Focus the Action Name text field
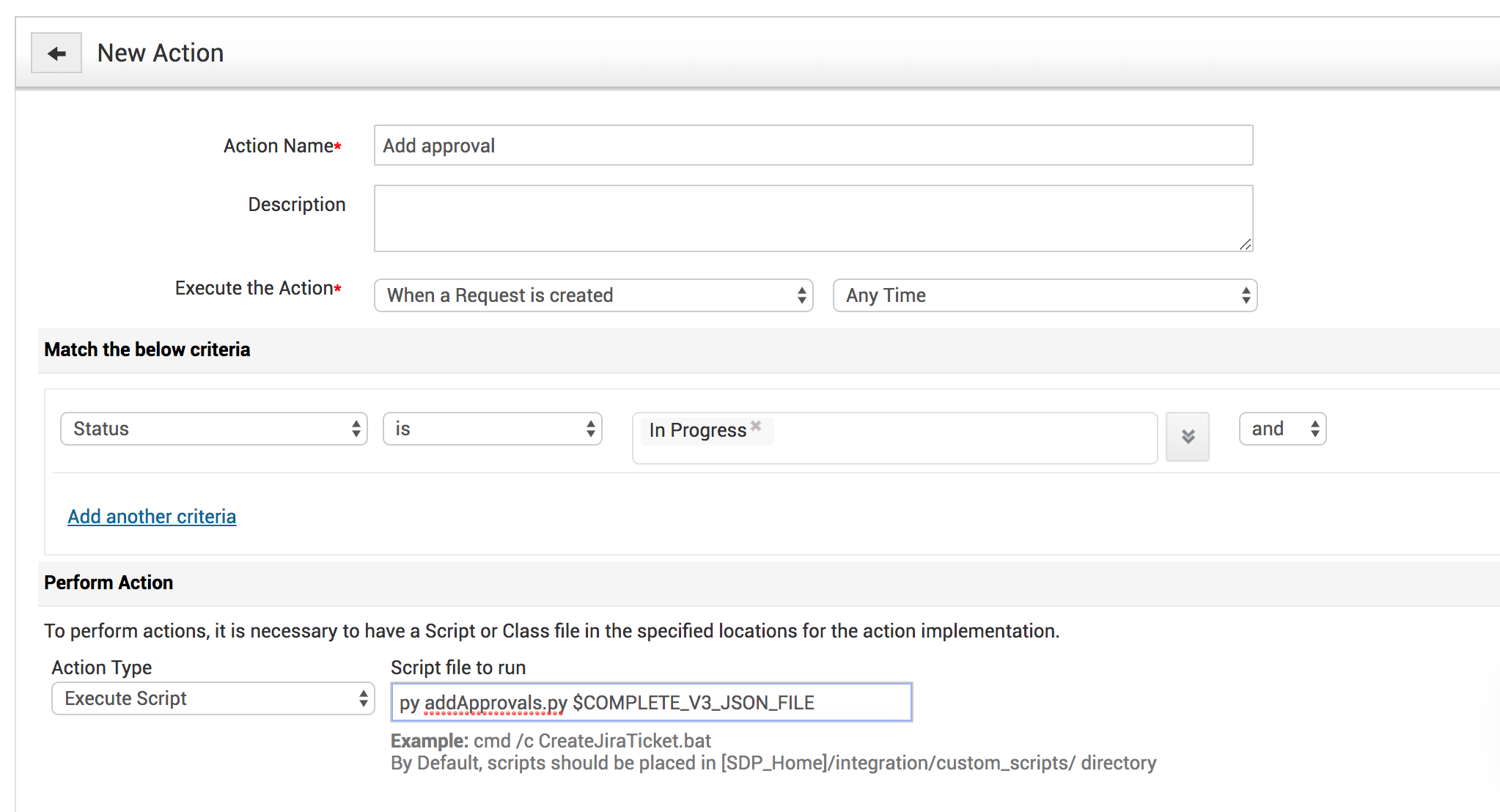 tap(812, 146)
